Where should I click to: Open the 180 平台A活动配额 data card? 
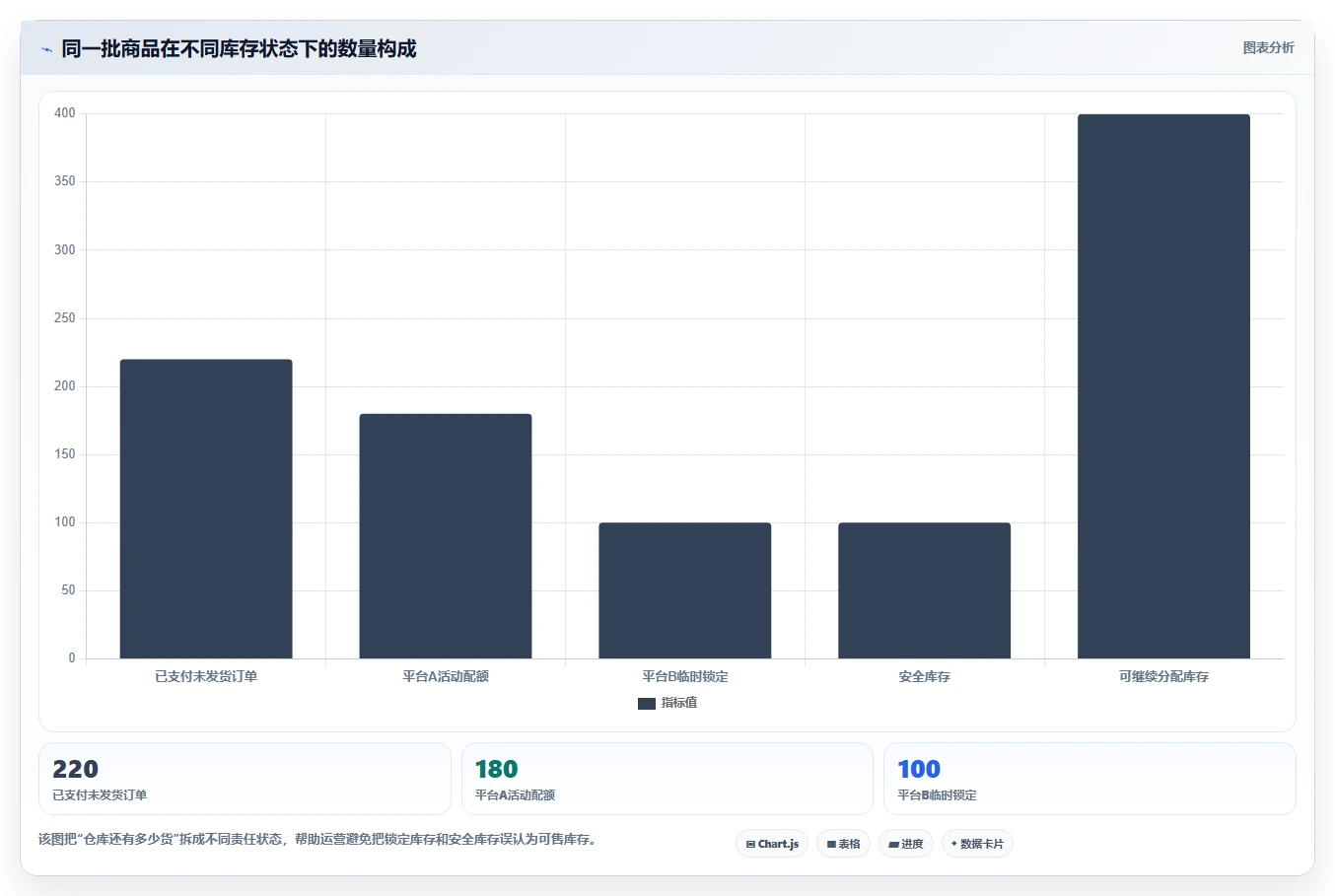pyautogui.click(x=667, y=779)
